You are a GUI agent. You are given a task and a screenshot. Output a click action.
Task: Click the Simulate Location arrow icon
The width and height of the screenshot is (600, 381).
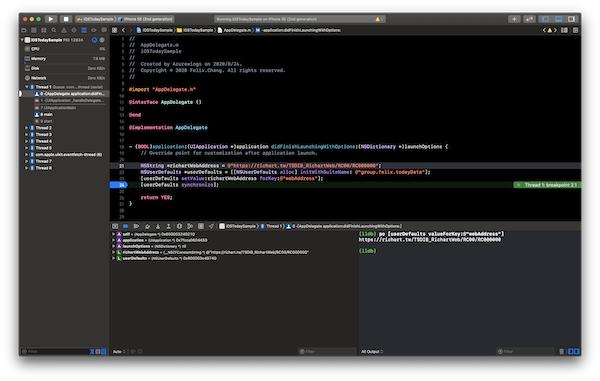(211, 226)
